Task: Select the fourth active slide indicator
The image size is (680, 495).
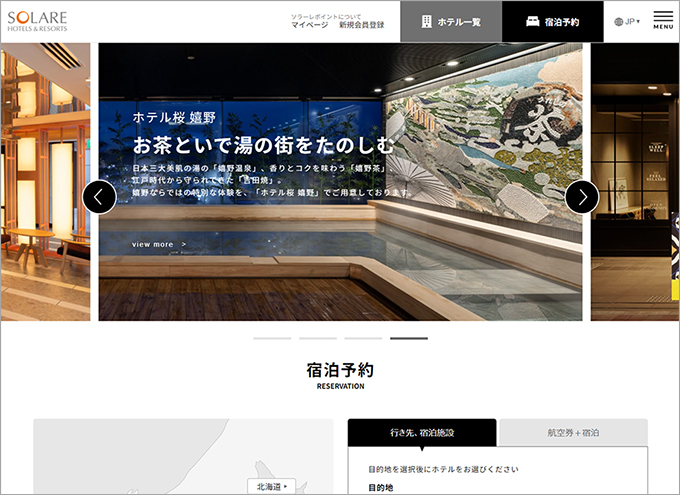Action: coord(409,338)
